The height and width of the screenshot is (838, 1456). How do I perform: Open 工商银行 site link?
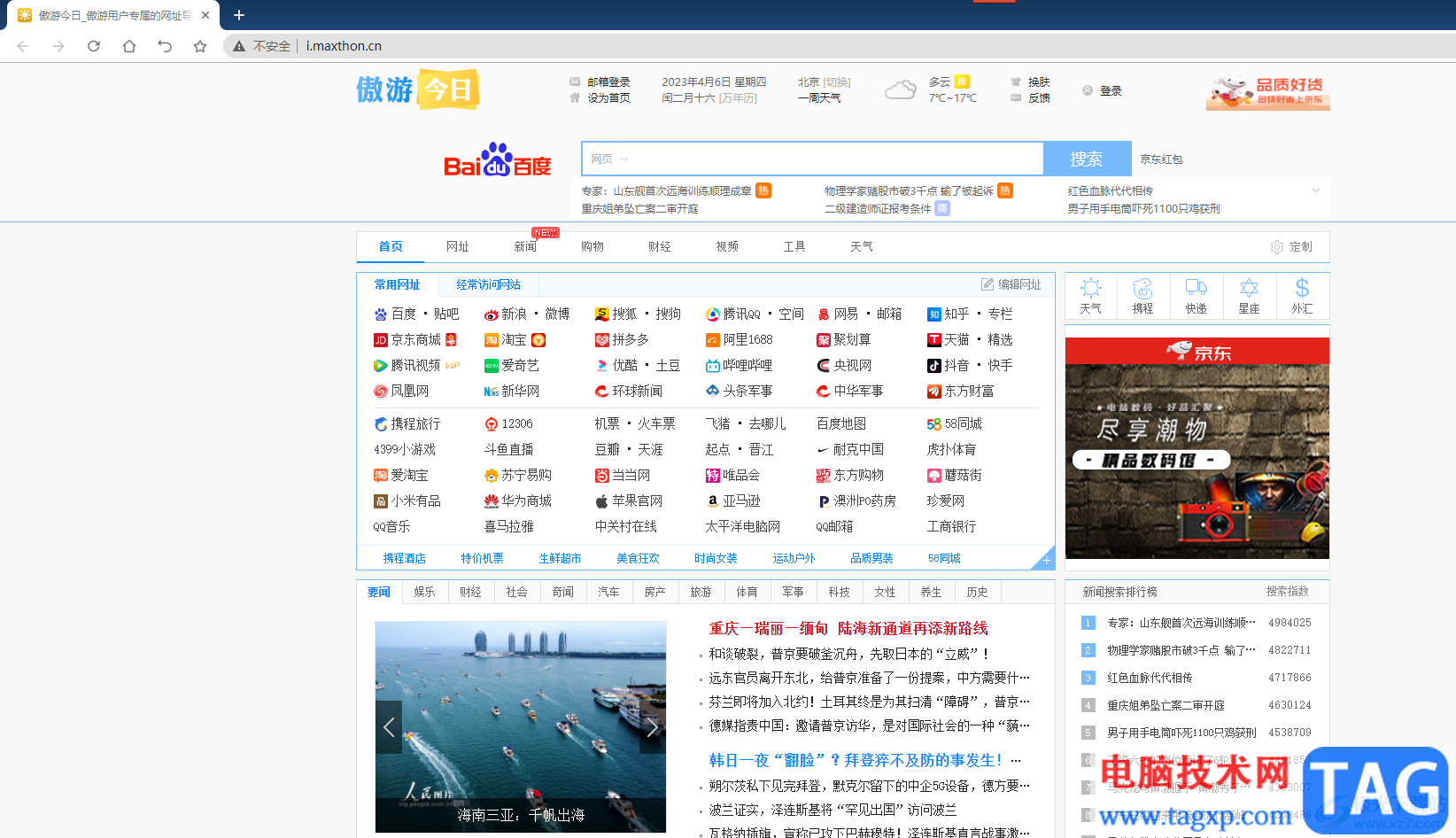coord(951,526)
